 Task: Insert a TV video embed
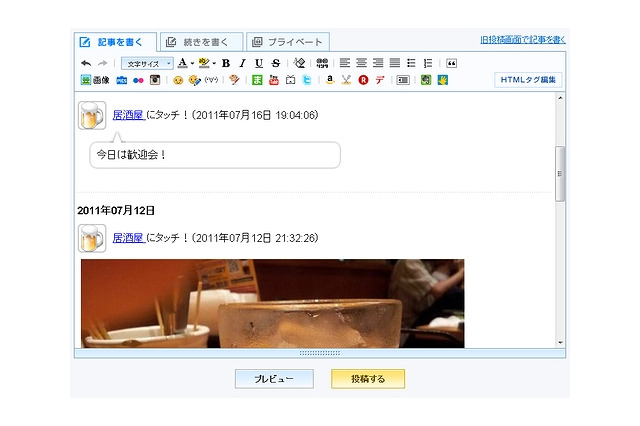coord(290,80)
